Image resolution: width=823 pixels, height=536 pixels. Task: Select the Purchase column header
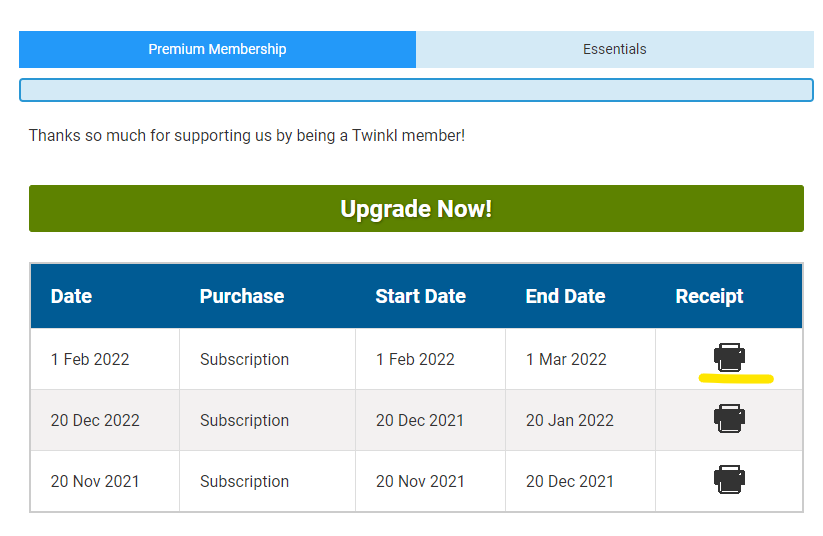click(x=242, y=296)
